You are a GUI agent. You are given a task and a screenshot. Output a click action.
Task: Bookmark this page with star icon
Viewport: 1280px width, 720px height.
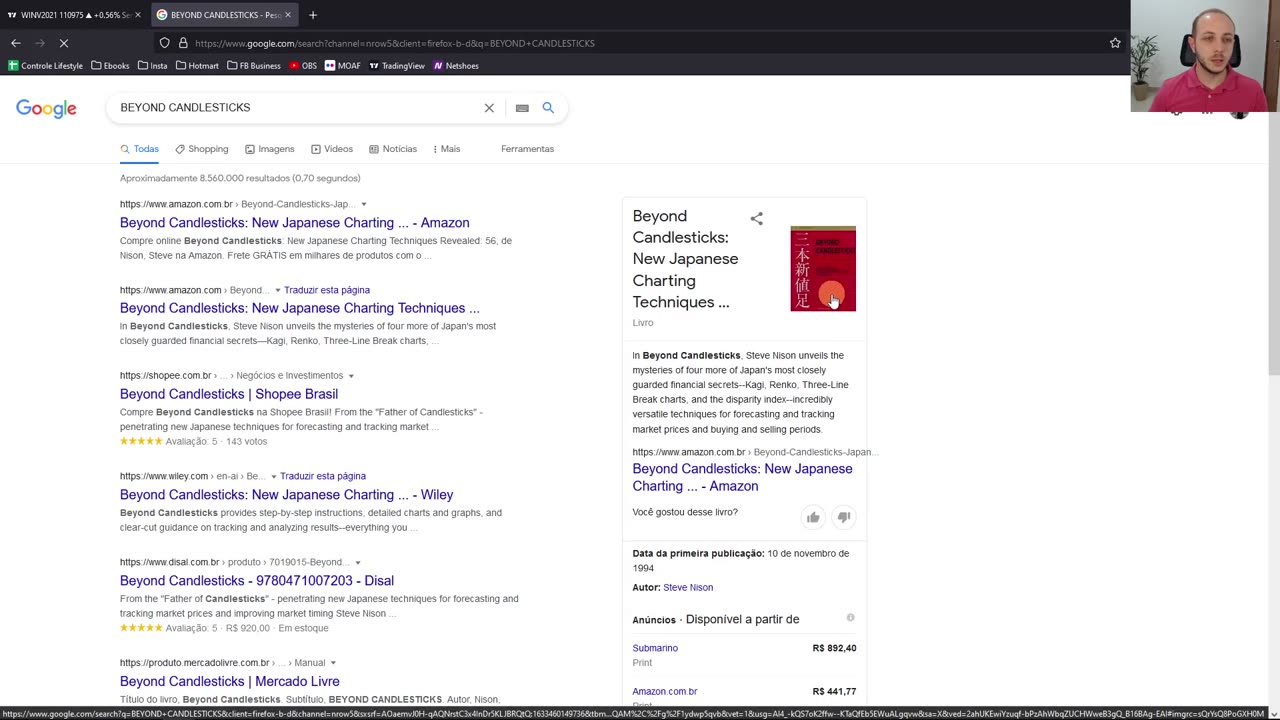1115,43
